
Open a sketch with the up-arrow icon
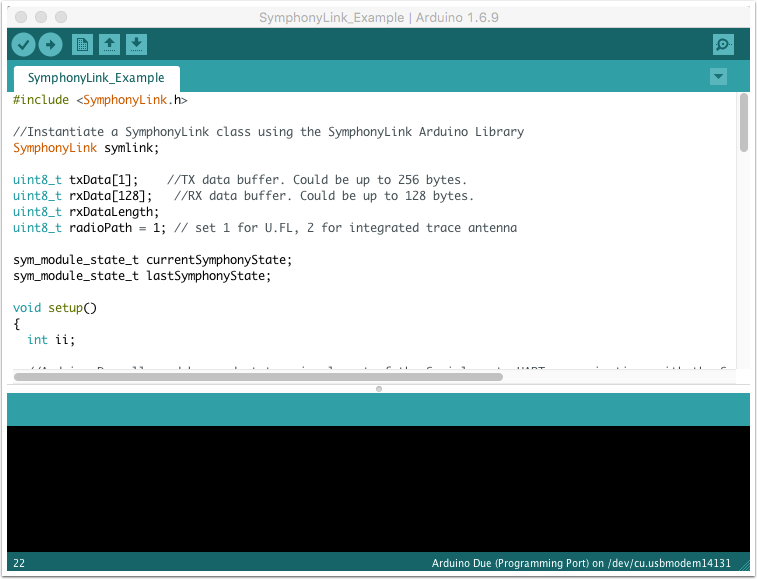pyautogui.click(x=109, y=44)
